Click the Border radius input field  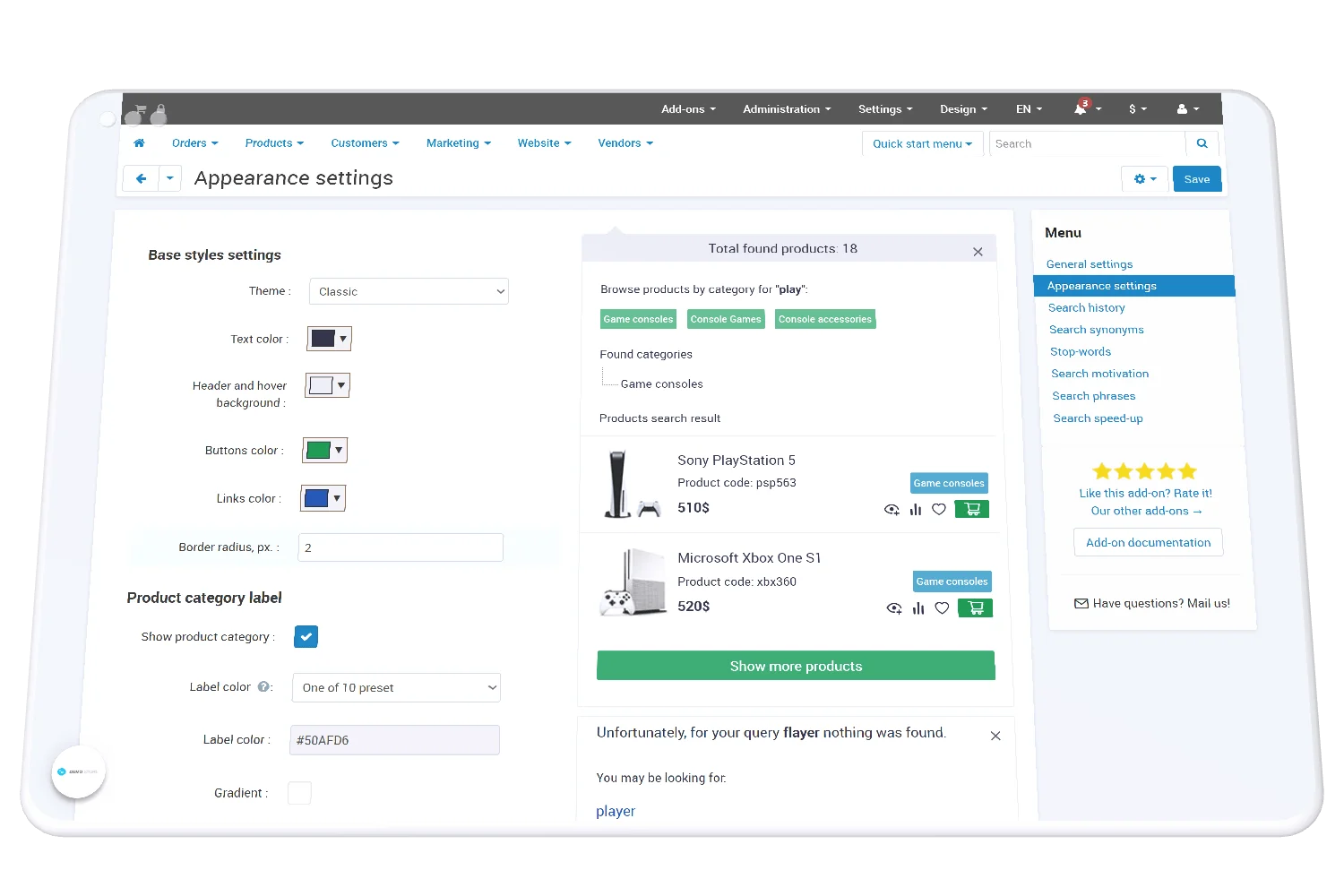400,547
